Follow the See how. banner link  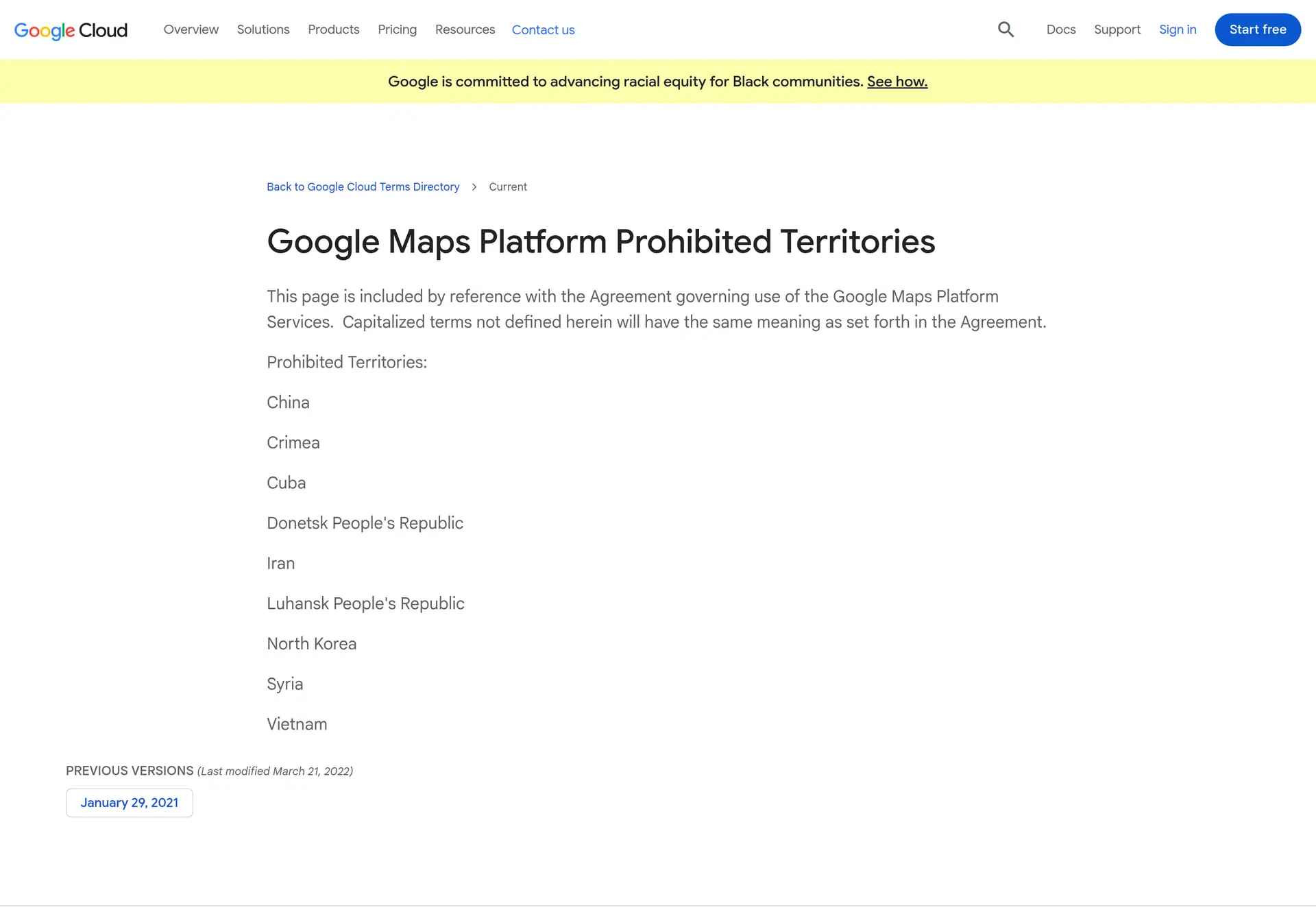(x=897, y=82)
